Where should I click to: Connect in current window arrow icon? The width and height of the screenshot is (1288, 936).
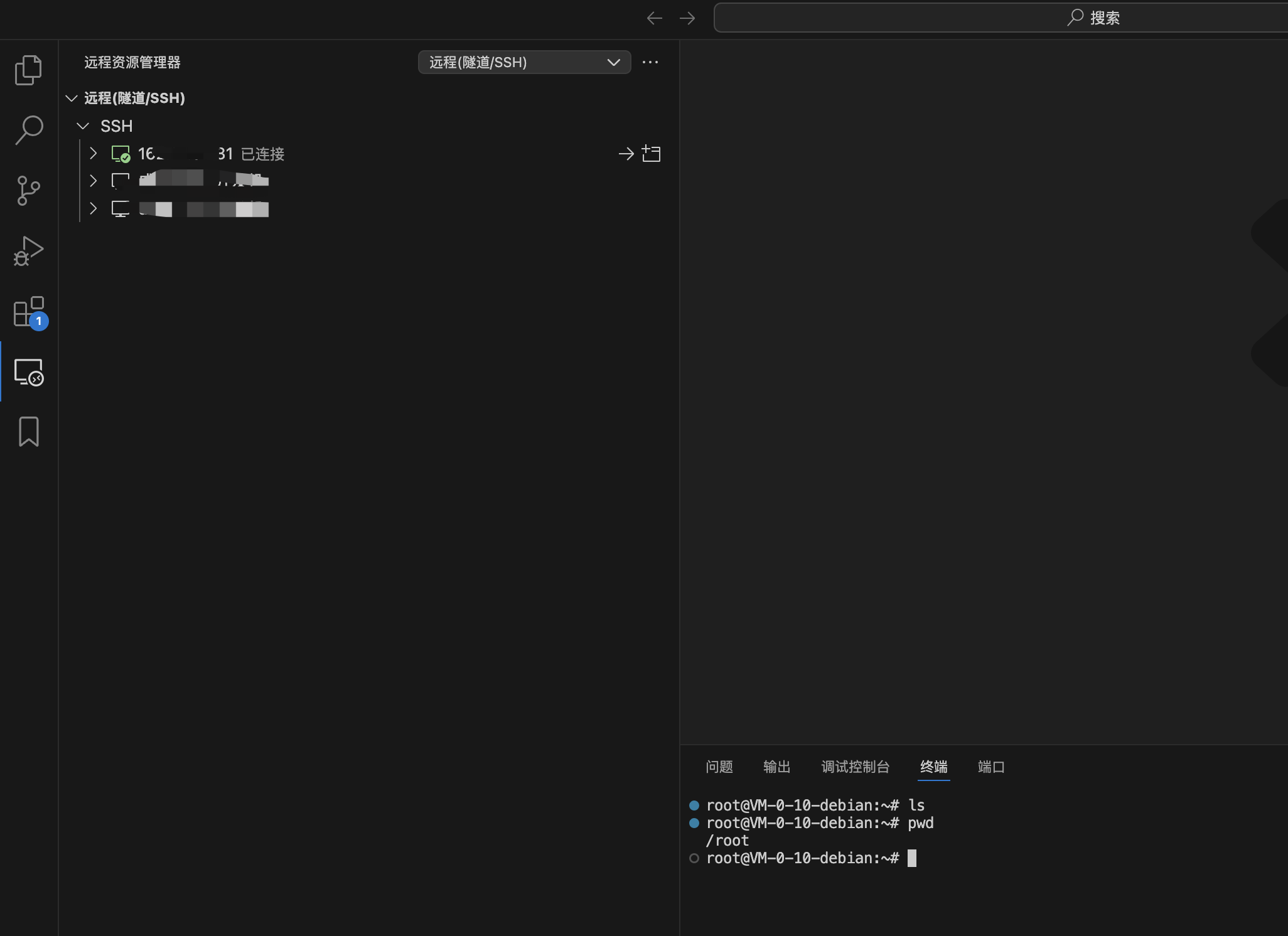[626, 154]
